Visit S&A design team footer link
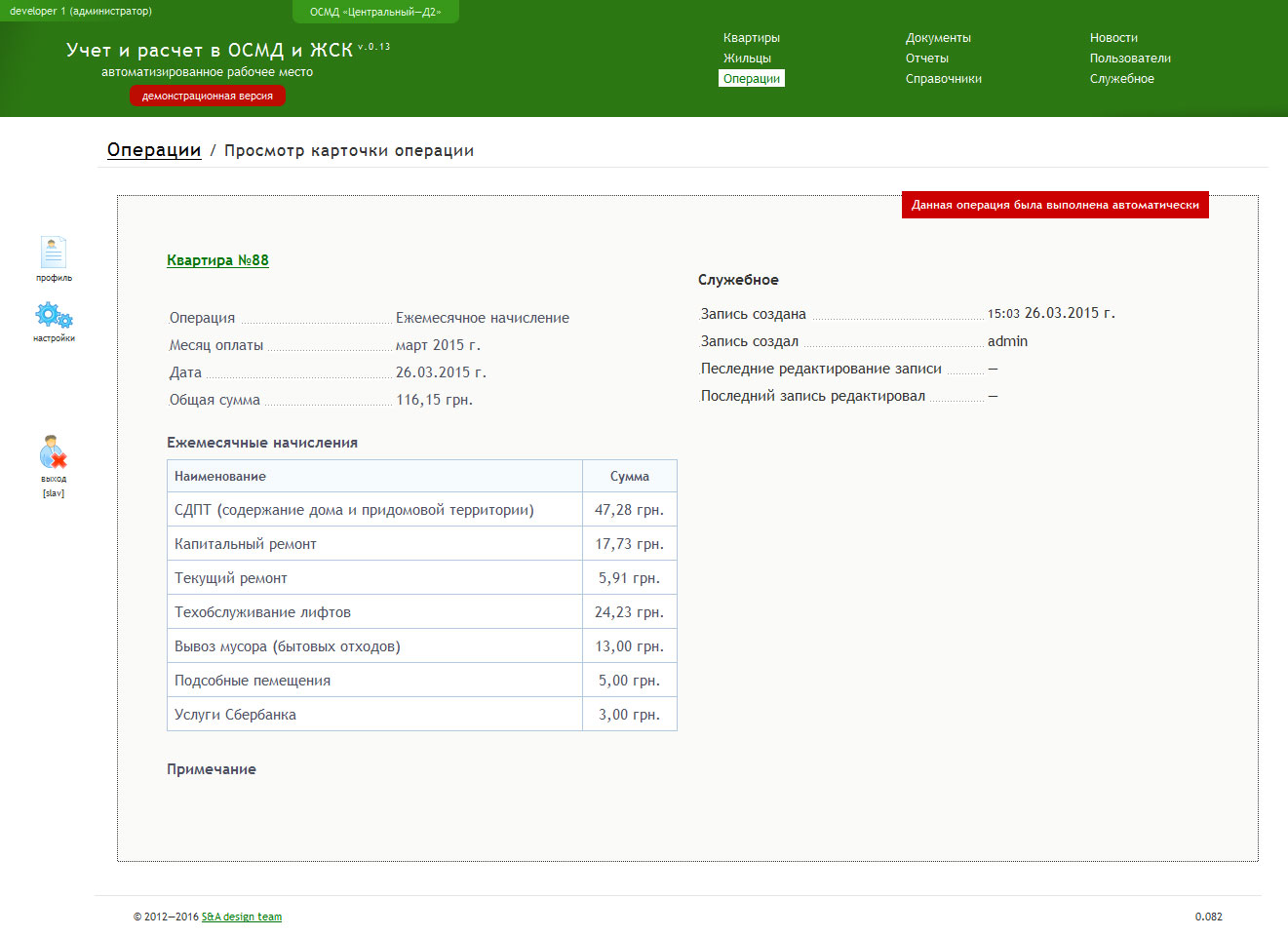This screenshot has width=1288, height=937. [242, 917]
